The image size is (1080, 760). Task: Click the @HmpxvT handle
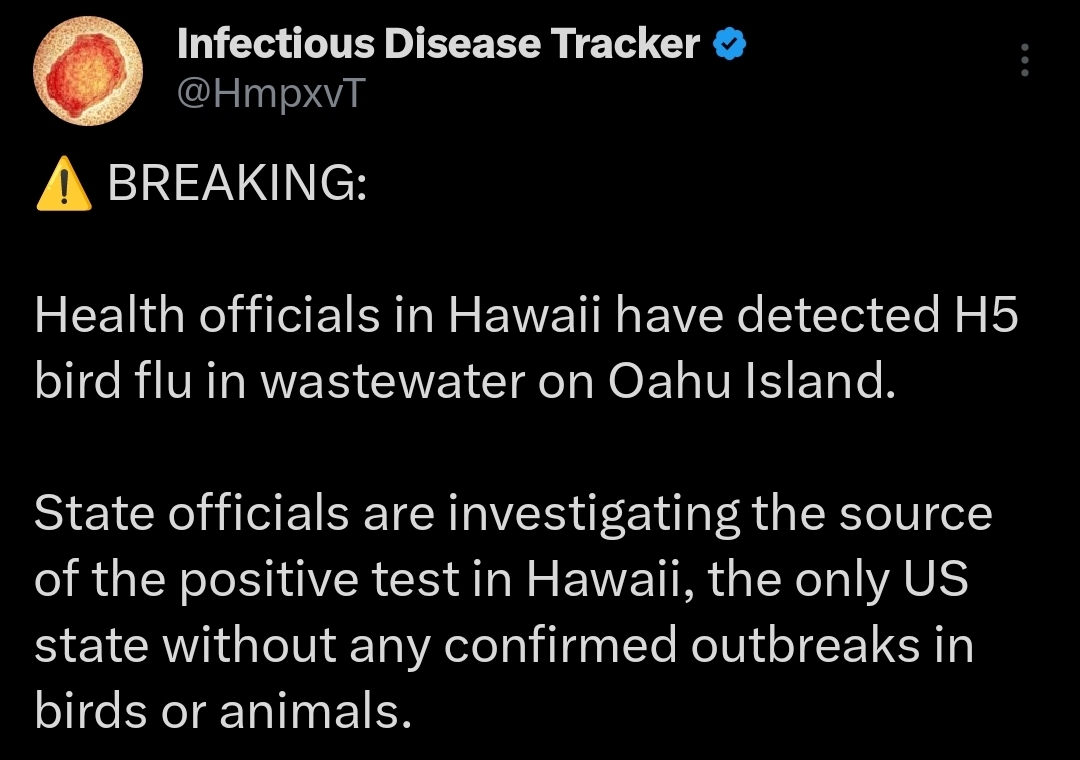coord(271,92)
